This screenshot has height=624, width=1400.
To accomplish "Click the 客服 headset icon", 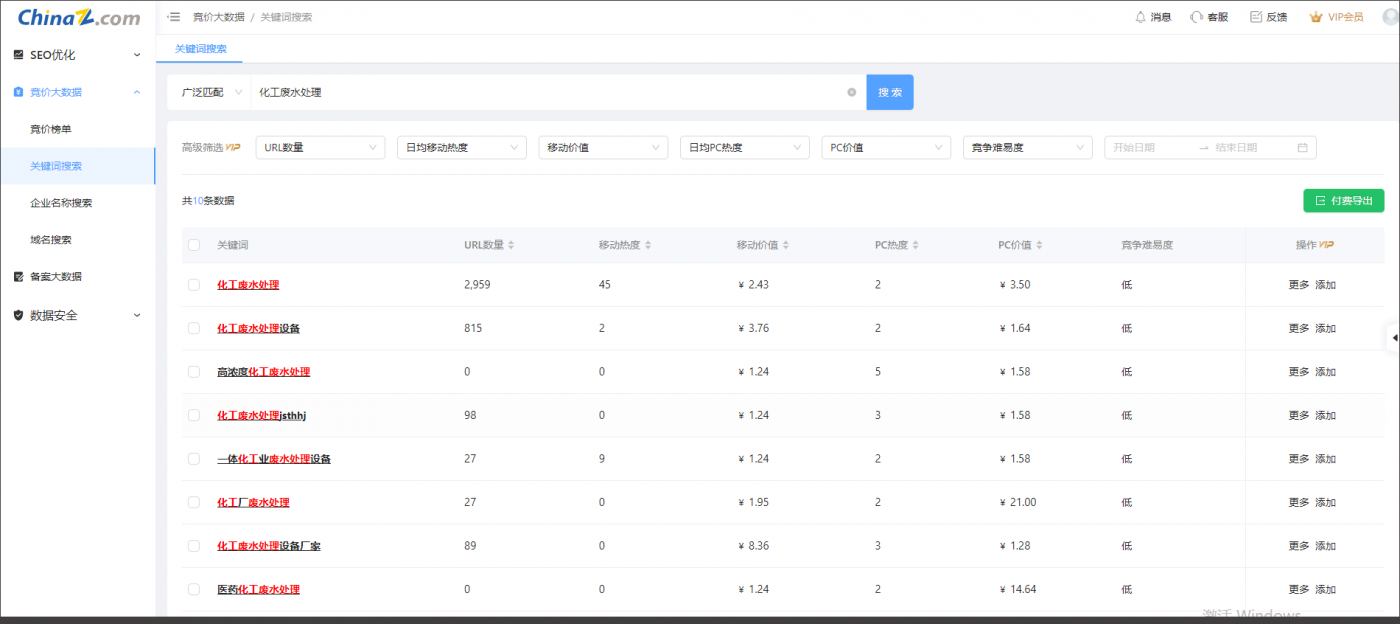I will pyautogui.click(x=1196, y=17).
